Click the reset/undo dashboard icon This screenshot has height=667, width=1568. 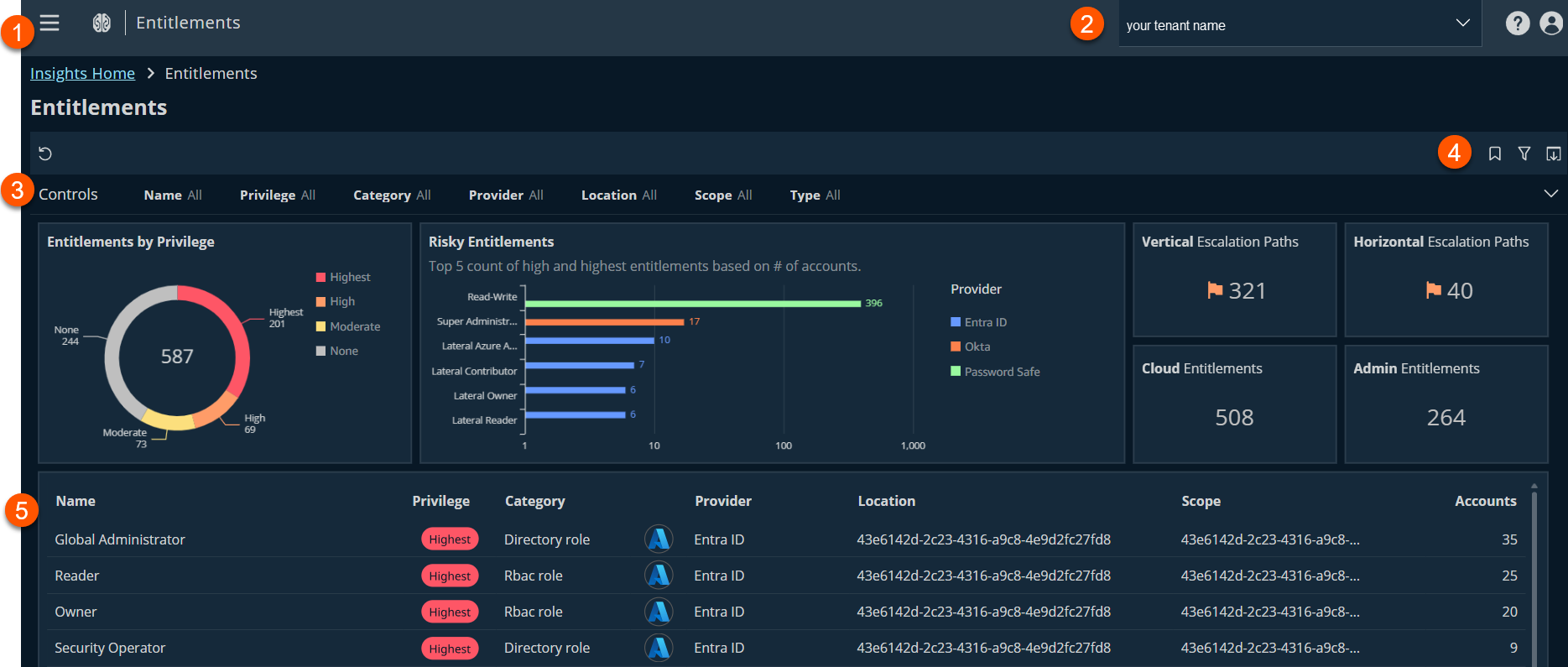click(x=45, y=154)
